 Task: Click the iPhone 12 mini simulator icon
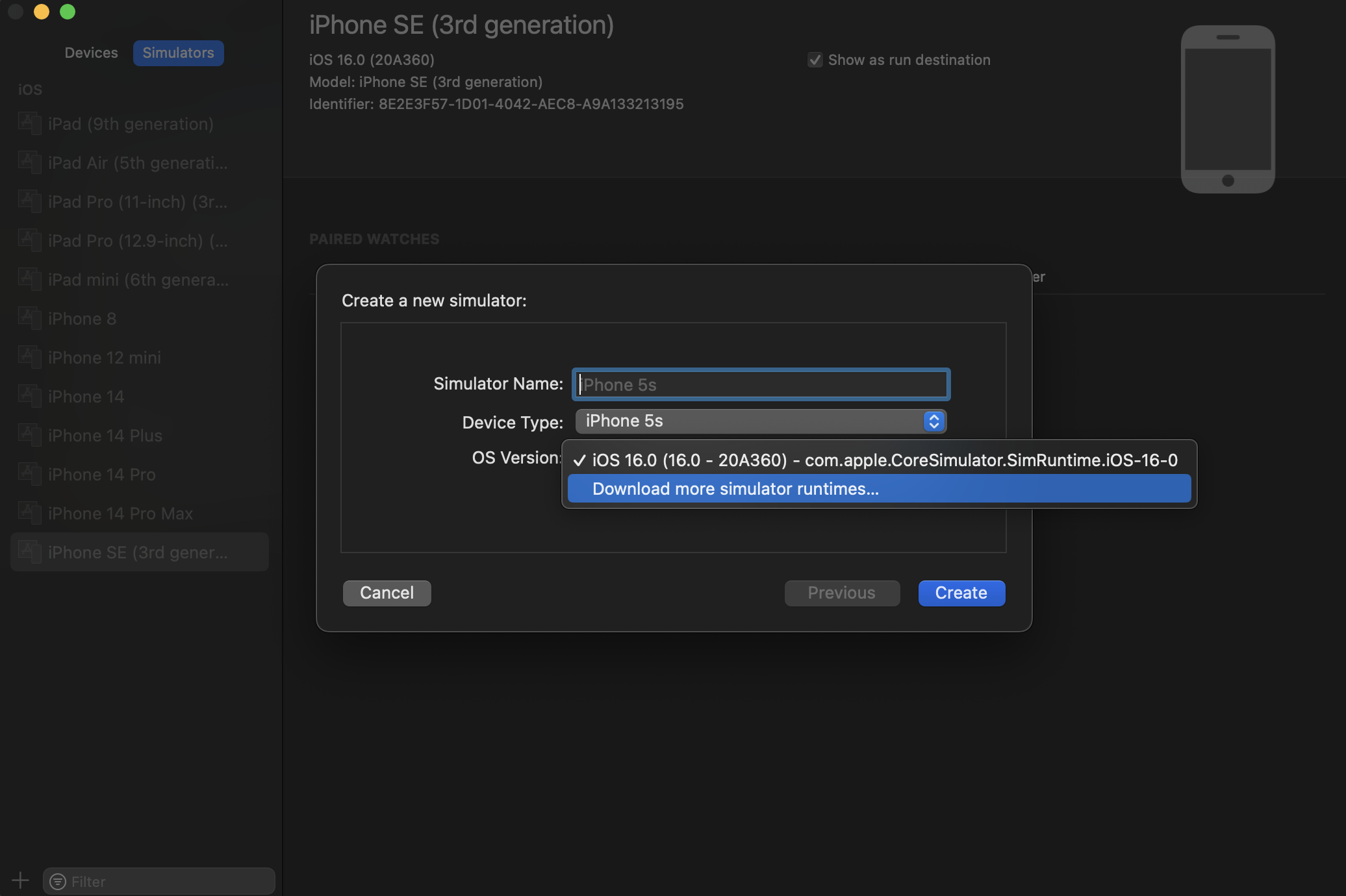[30, 357]
